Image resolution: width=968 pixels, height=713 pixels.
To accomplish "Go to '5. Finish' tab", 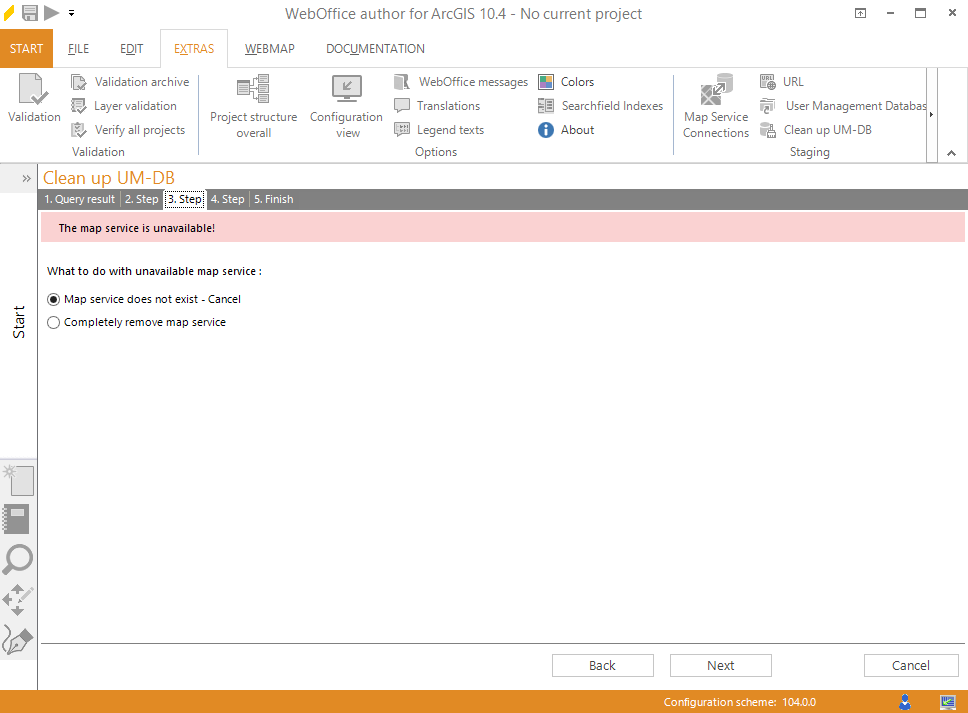I will (x=273, y=199).
